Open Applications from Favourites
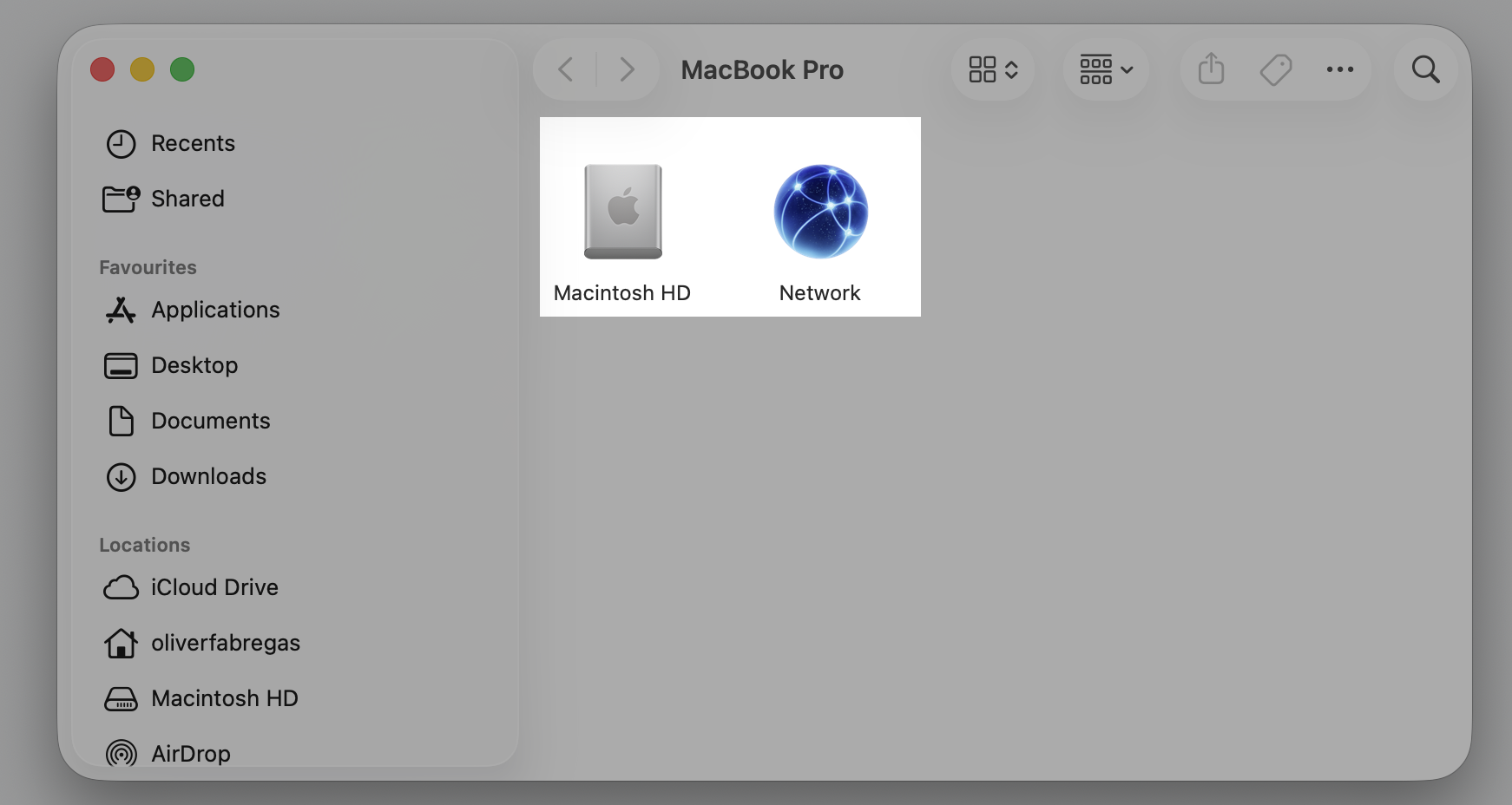The width and height of the screenshot is (1512, 805). (295, 310)
